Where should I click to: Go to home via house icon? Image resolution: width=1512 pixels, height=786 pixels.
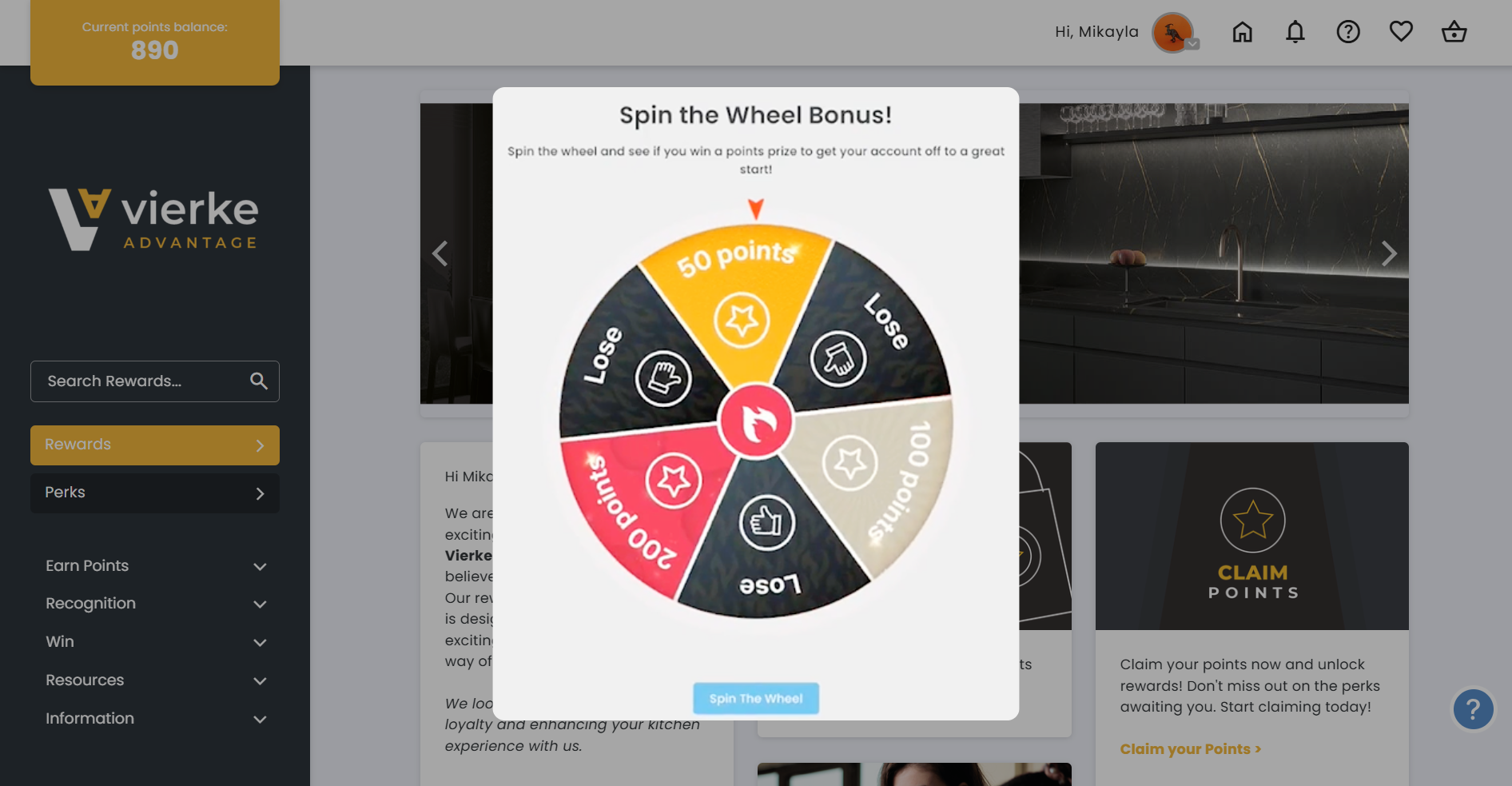pyautogui.click(x=1242, y=32)
